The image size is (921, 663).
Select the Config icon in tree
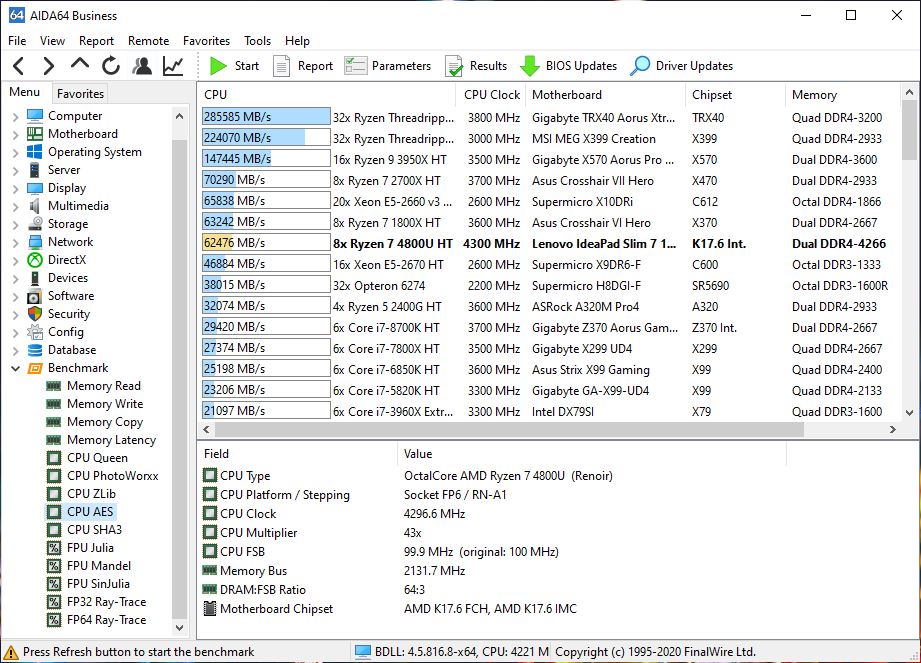click(x=35, y=332)
